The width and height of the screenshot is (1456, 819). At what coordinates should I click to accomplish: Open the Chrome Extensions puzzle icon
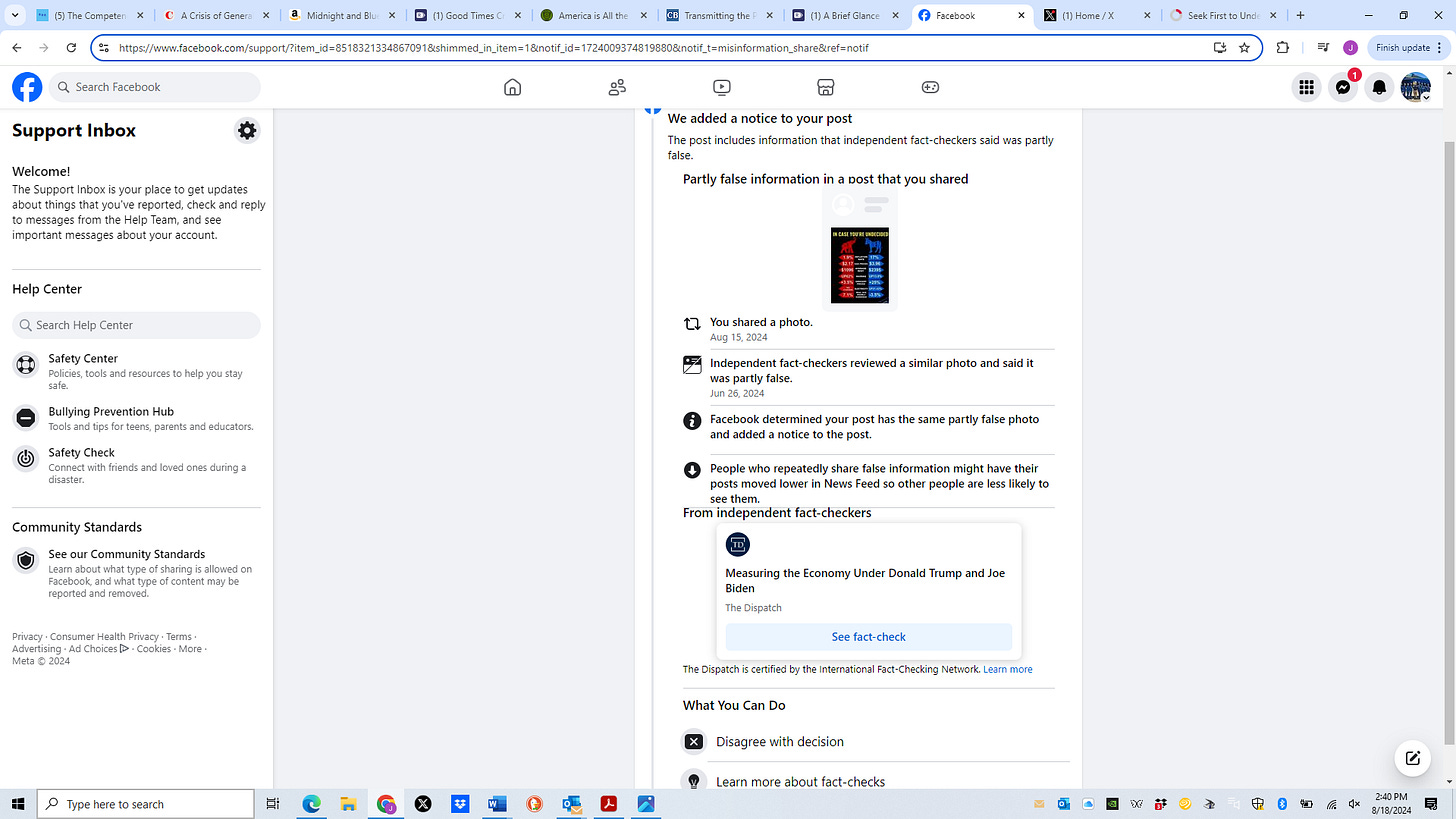pyautogui.click(x=1283, y=47)
